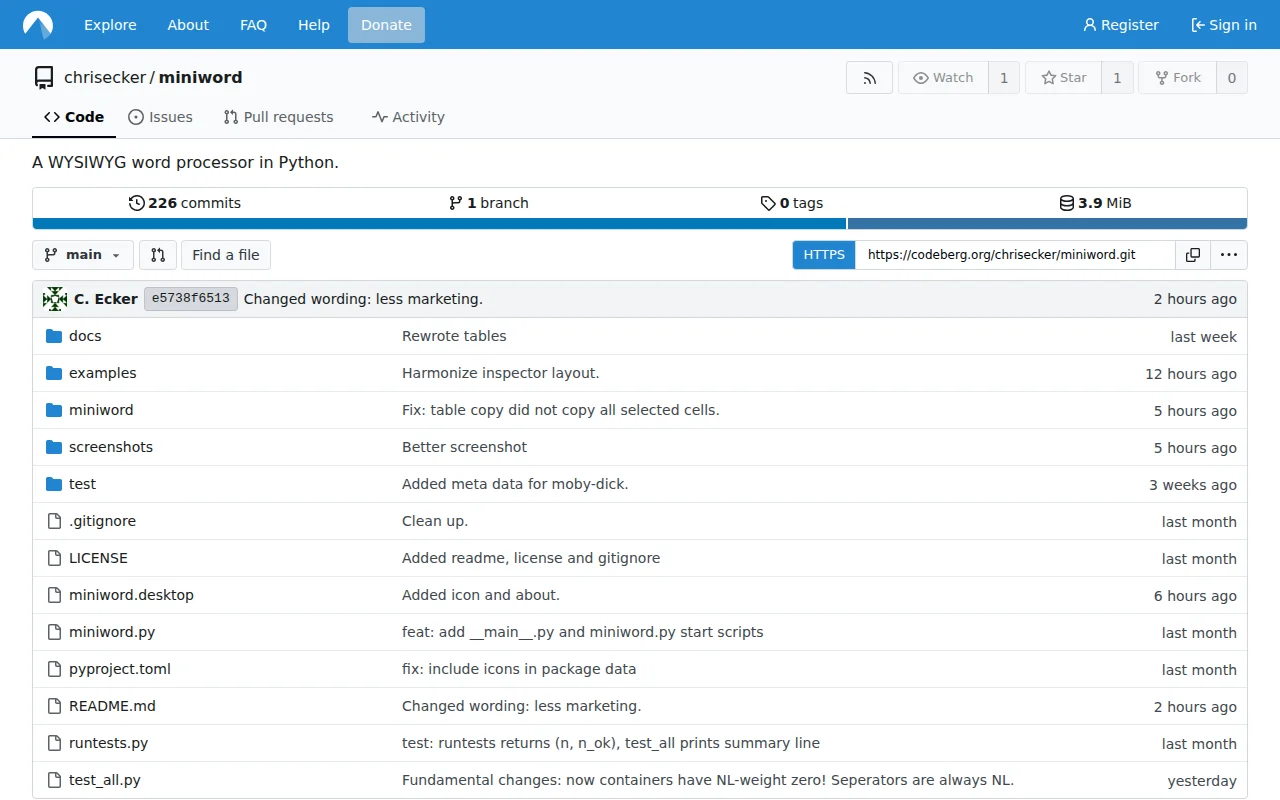Click the Find a file button

[x=226, y=255]
